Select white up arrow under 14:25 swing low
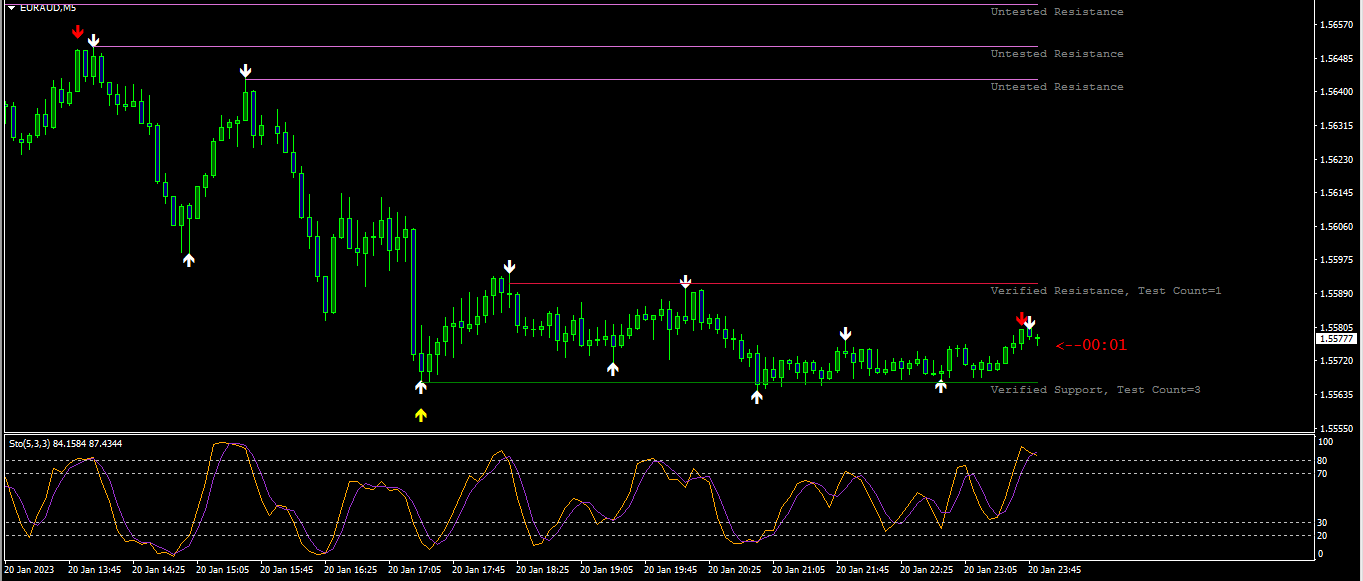The width and height of the screenshot is (1363, 581). (x=189, y=260)
